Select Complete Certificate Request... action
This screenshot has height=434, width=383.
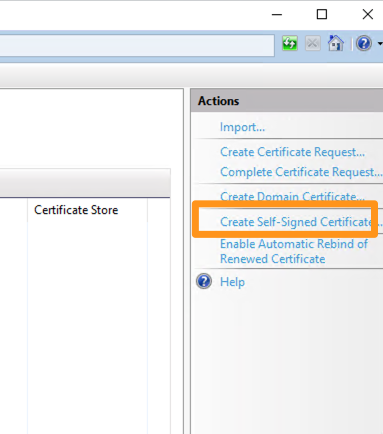point(301,172)
